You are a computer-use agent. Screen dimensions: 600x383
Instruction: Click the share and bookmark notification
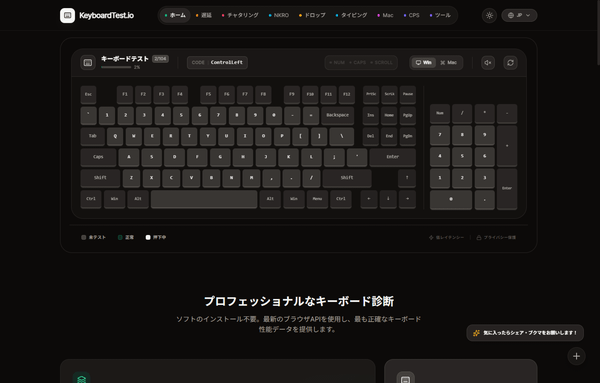525,333
